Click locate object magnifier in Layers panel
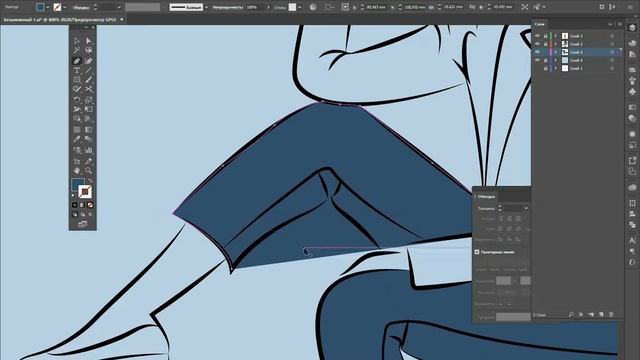Viewport: 640px width, 360px height. point(571,315)
